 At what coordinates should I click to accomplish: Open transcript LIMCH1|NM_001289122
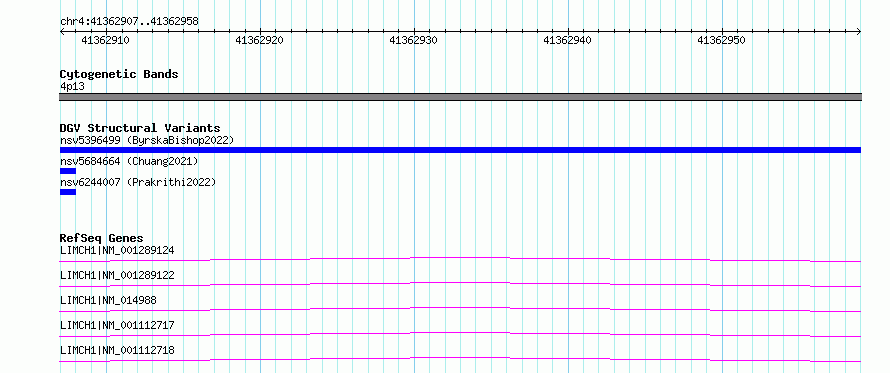point(117,275)
